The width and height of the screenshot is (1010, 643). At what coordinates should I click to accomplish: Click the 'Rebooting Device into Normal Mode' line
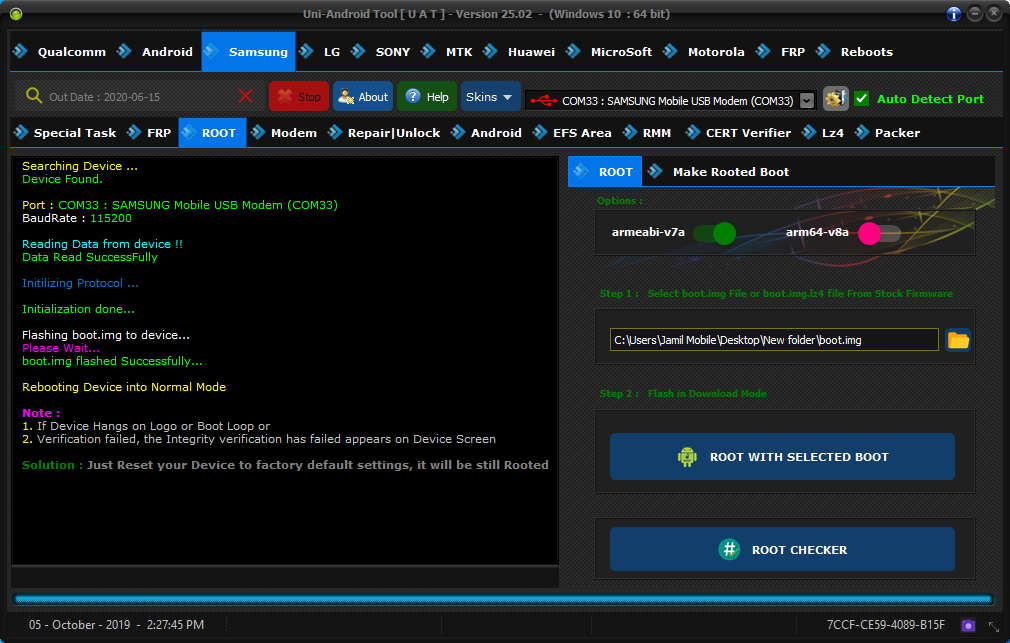tap(124, 387)
